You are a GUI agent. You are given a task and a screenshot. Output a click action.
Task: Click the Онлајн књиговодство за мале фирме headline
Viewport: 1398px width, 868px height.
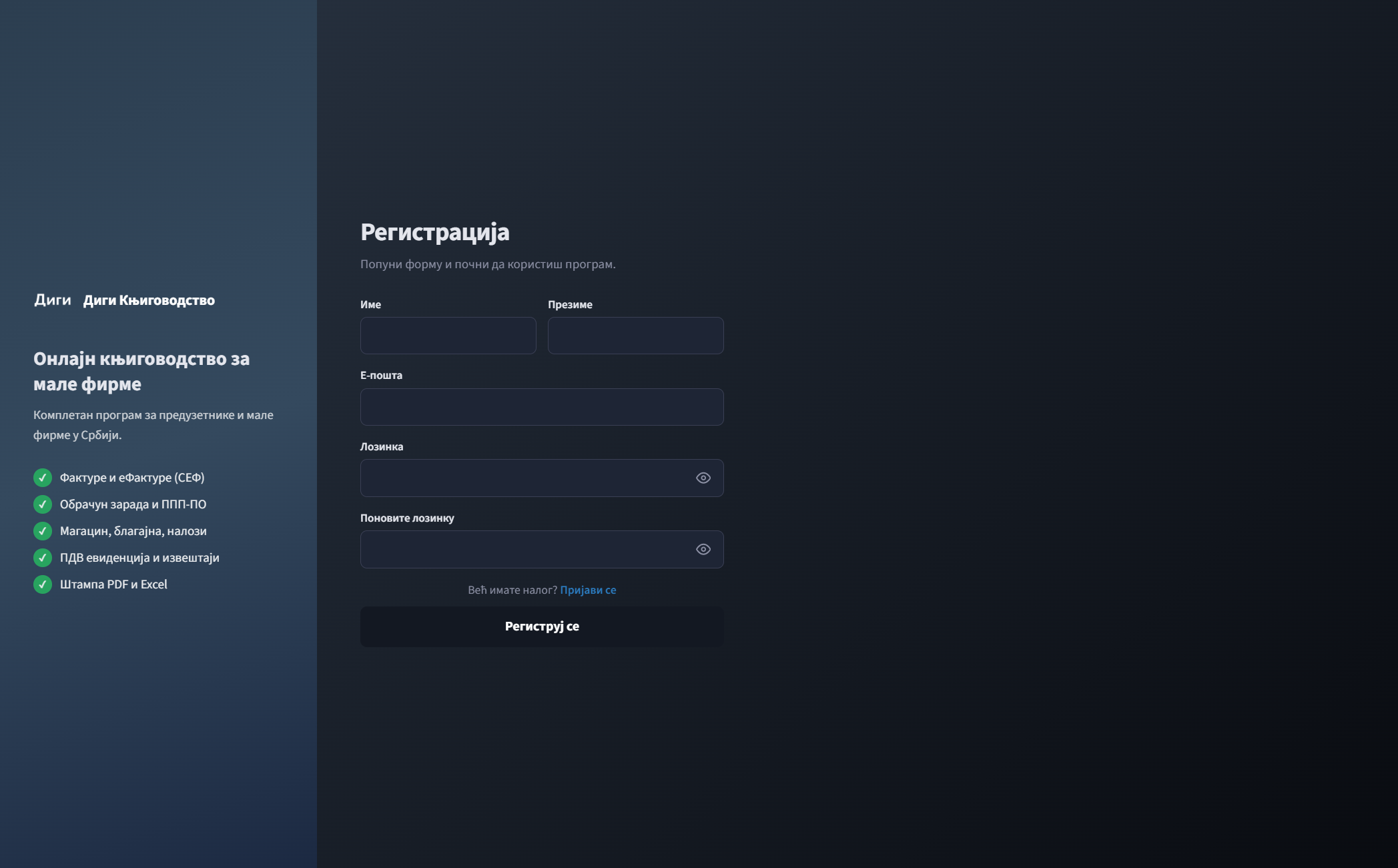[x=141, y=371]
